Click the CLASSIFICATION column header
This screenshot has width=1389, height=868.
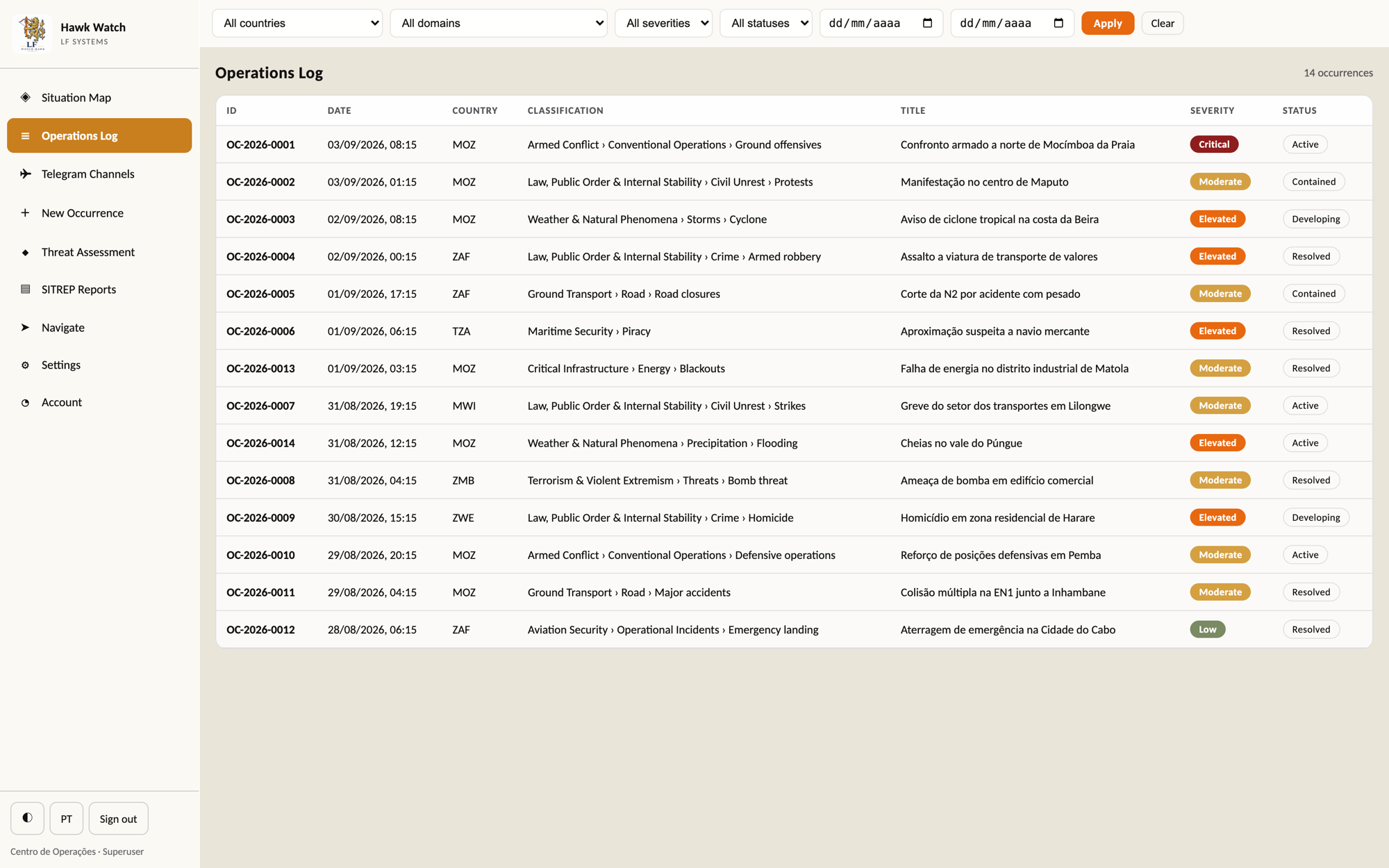point(565,110)
